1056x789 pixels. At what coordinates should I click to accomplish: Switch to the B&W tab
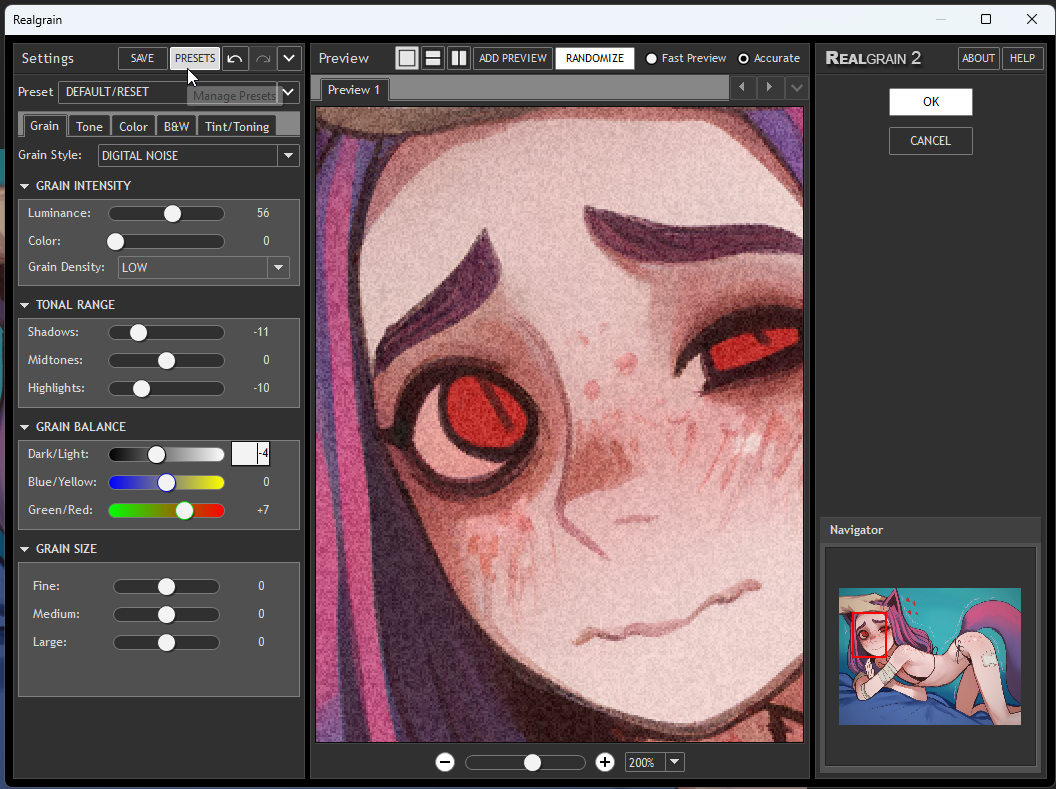(176, 127)
